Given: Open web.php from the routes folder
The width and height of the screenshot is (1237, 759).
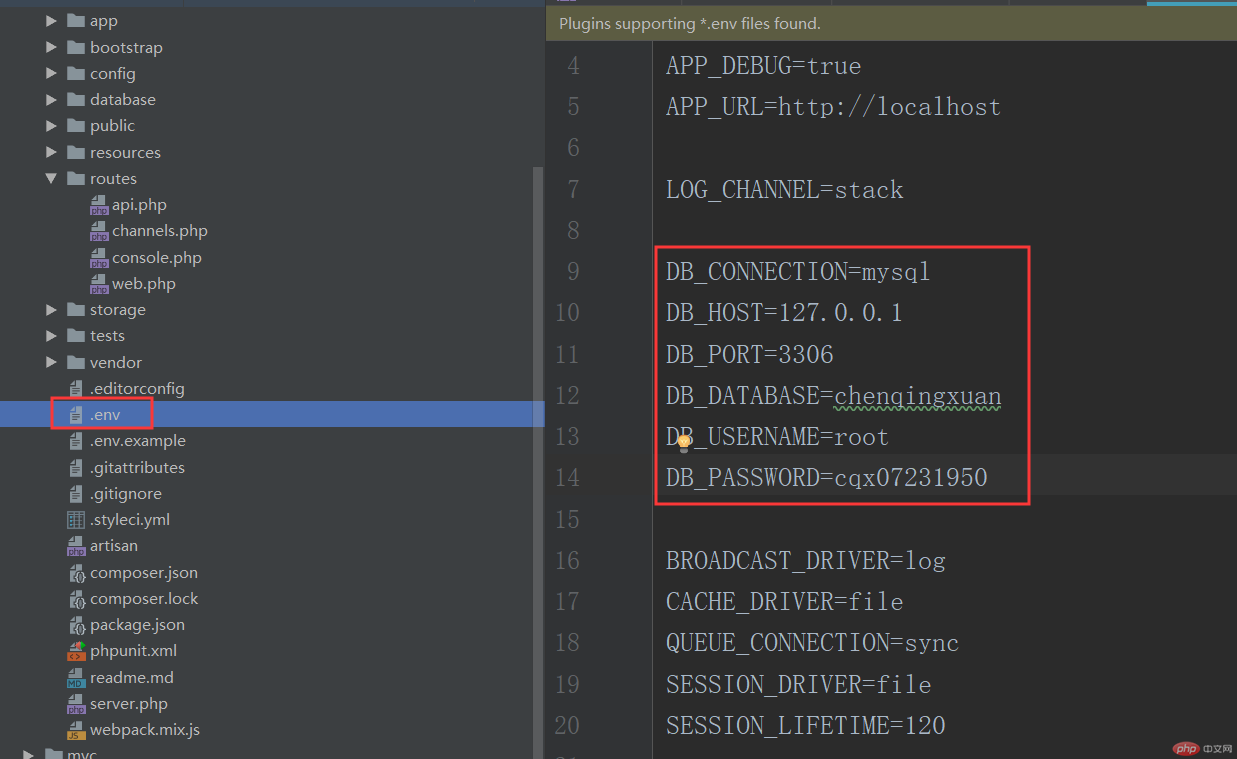Looking at the screenshot, I should click(146, 283).
